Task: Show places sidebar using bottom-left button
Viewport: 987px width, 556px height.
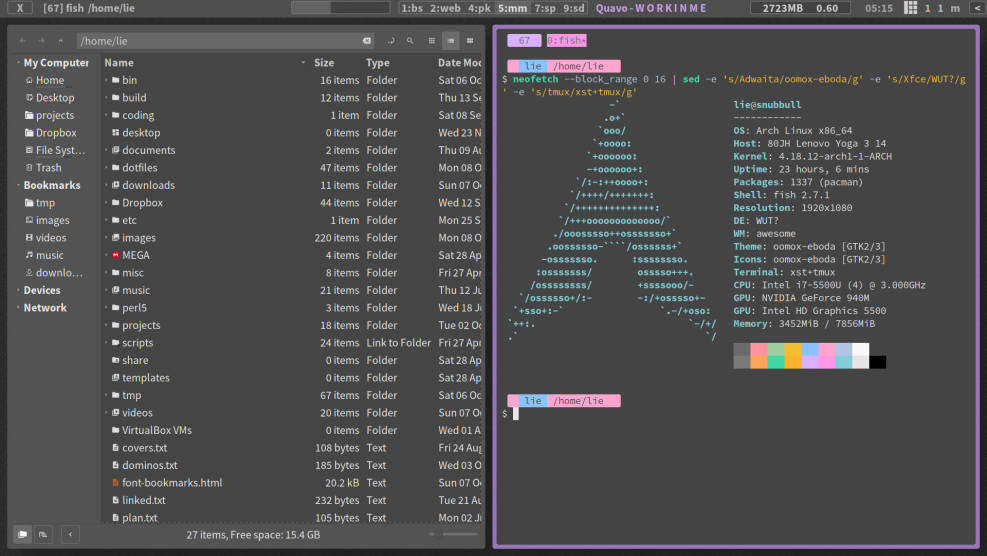Action: click(x=22, y=535)
